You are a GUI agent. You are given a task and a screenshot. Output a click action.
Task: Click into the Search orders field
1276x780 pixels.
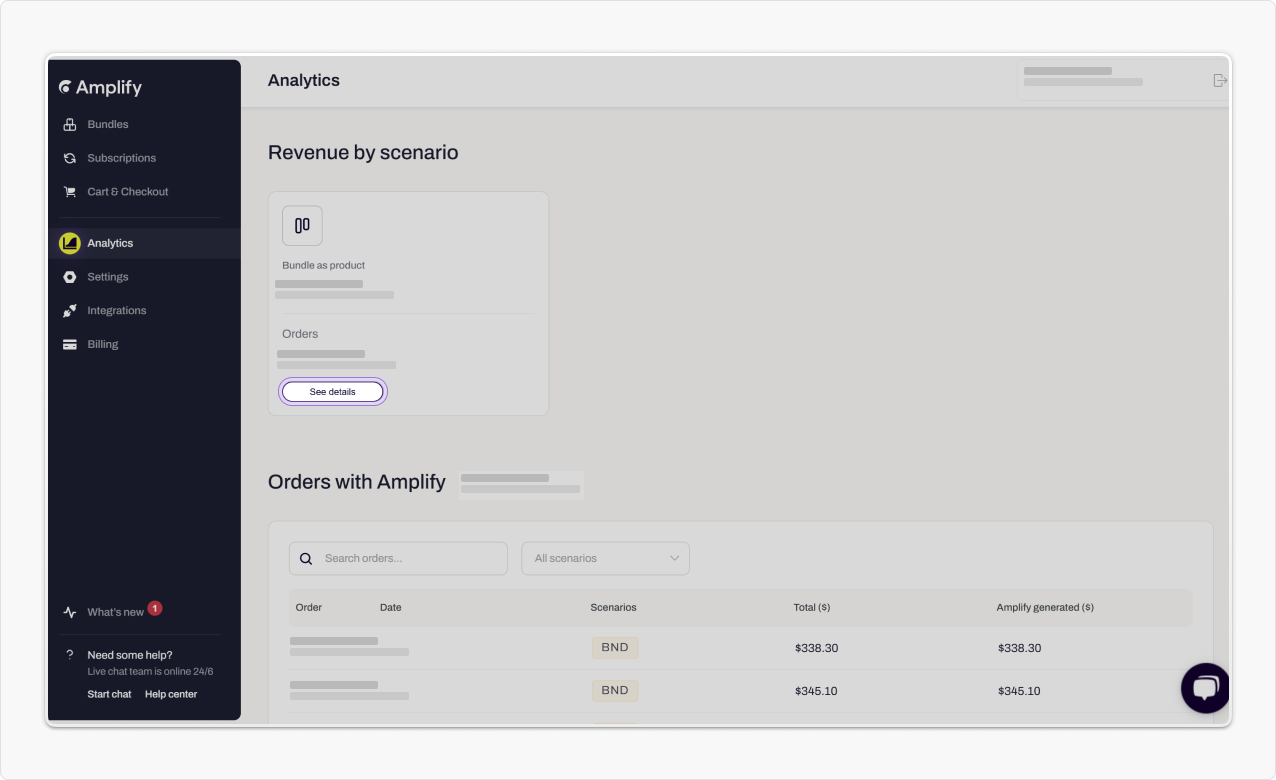coord(410,559)
